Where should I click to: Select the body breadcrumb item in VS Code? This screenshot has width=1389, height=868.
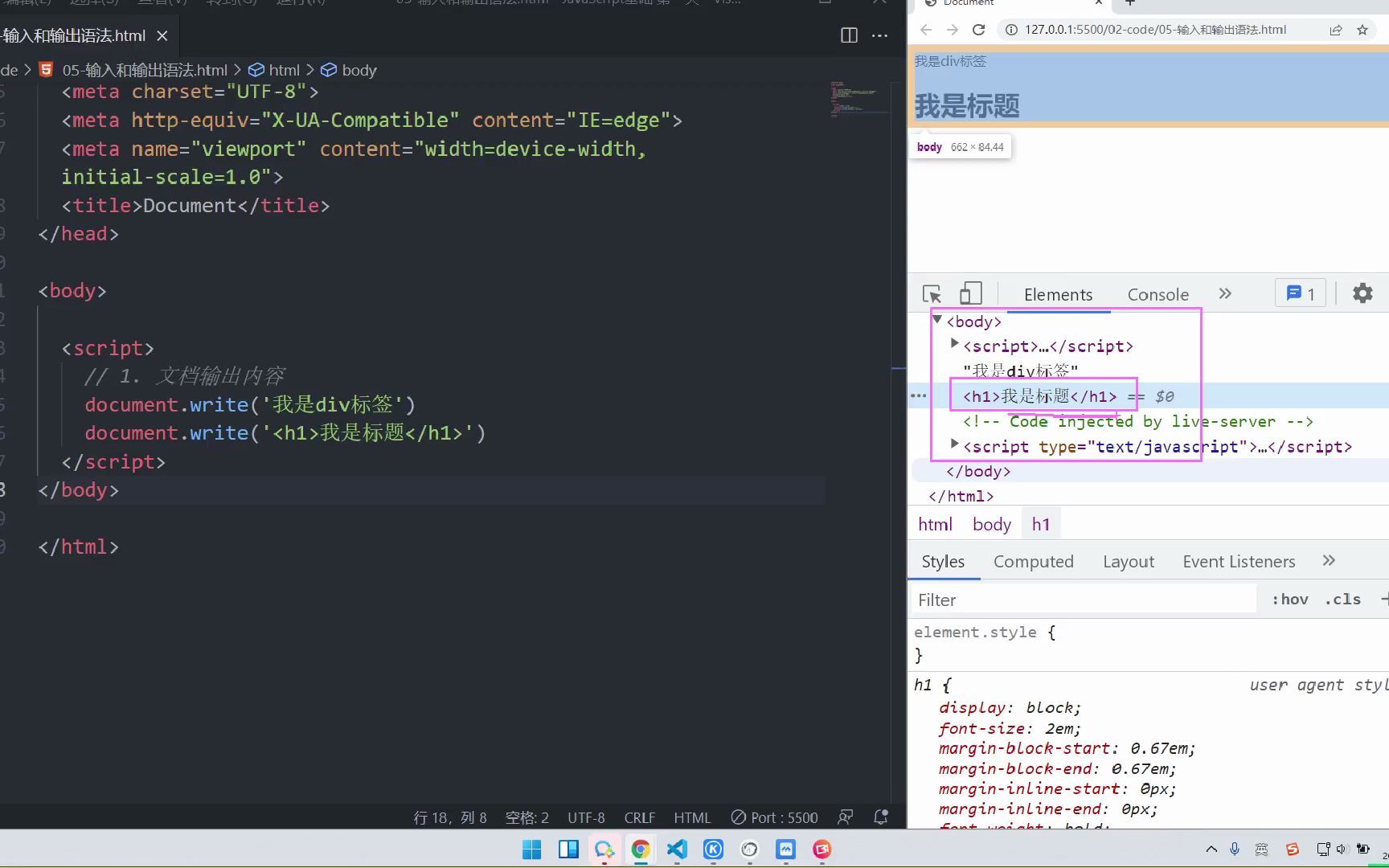[x=349, y=70]
